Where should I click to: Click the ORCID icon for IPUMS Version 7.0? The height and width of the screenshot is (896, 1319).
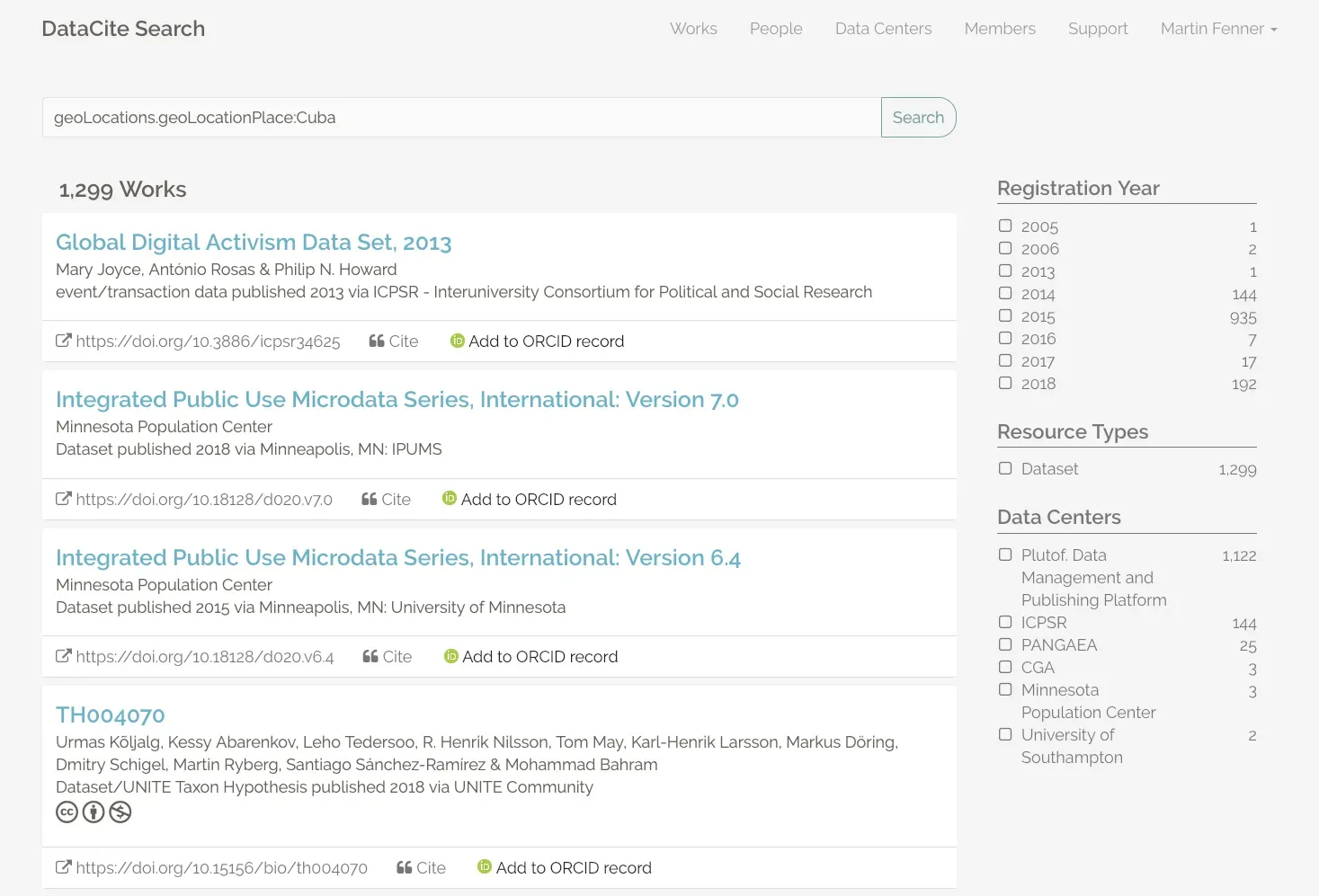click(x=450, y=499)
